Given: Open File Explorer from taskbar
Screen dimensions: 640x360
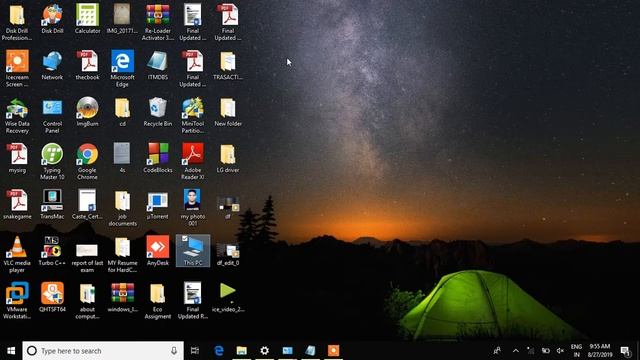Looking at the screenshot, I should coord(242,351).
